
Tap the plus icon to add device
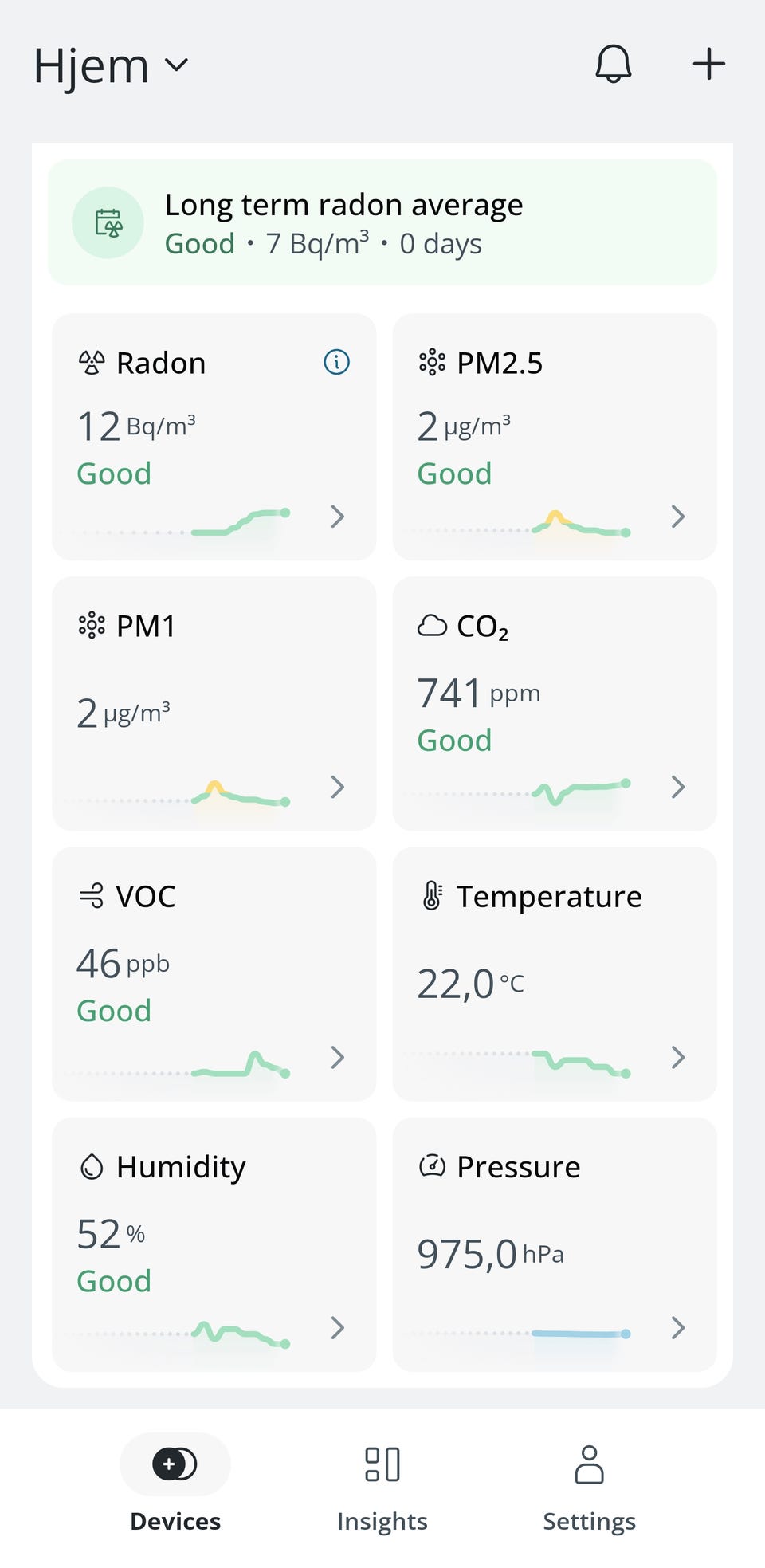[708, 64]
